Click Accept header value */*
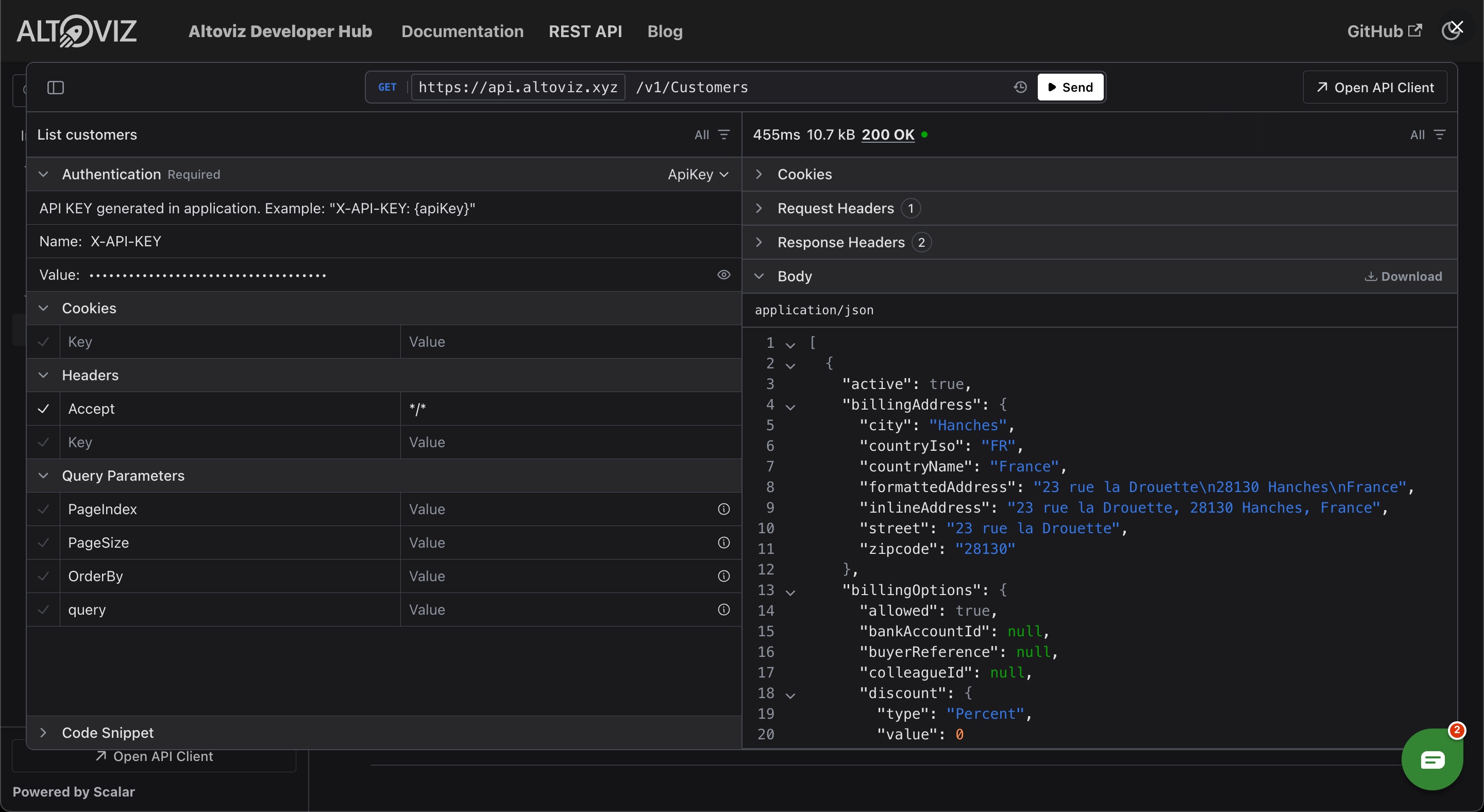This screenshot has height=812, width=1484. (570, 409)
